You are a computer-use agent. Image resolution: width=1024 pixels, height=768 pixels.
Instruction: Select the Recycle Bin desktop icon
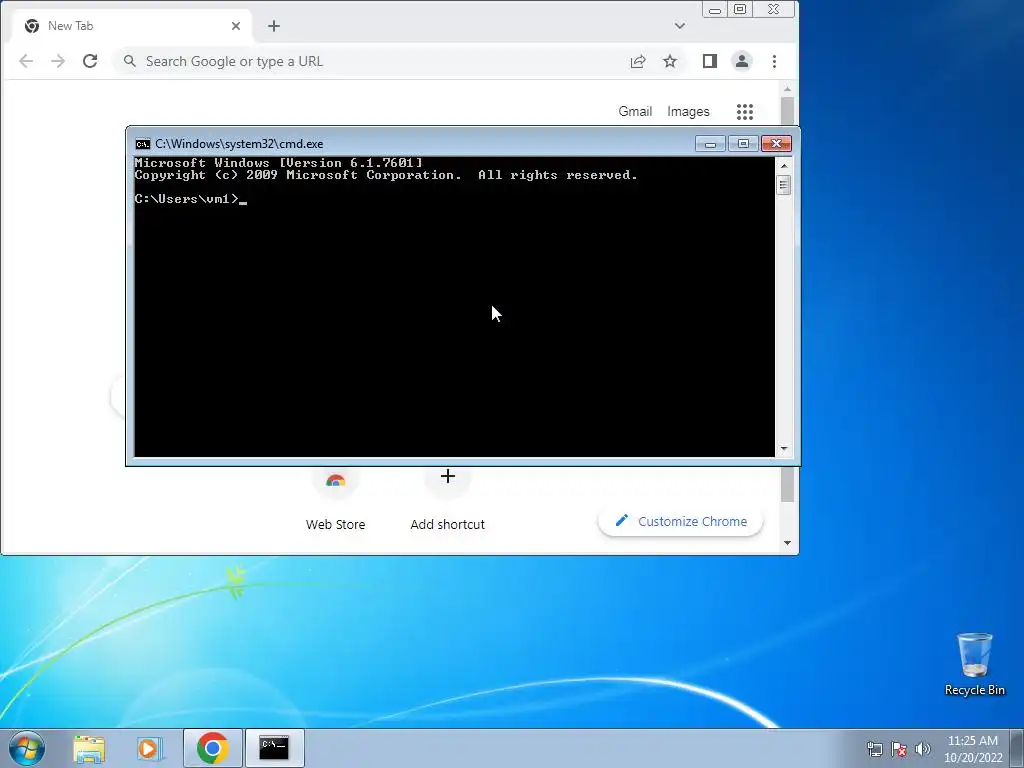(975, 664)
